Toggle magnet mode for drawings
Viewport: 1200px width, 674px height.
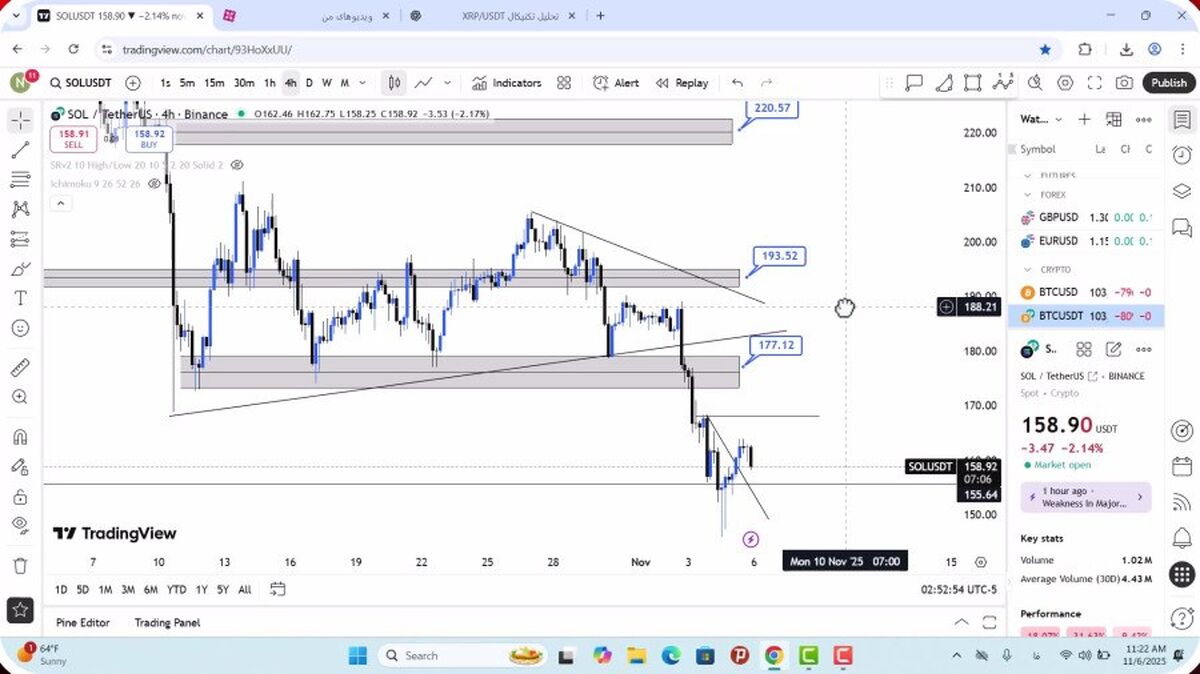20,437
